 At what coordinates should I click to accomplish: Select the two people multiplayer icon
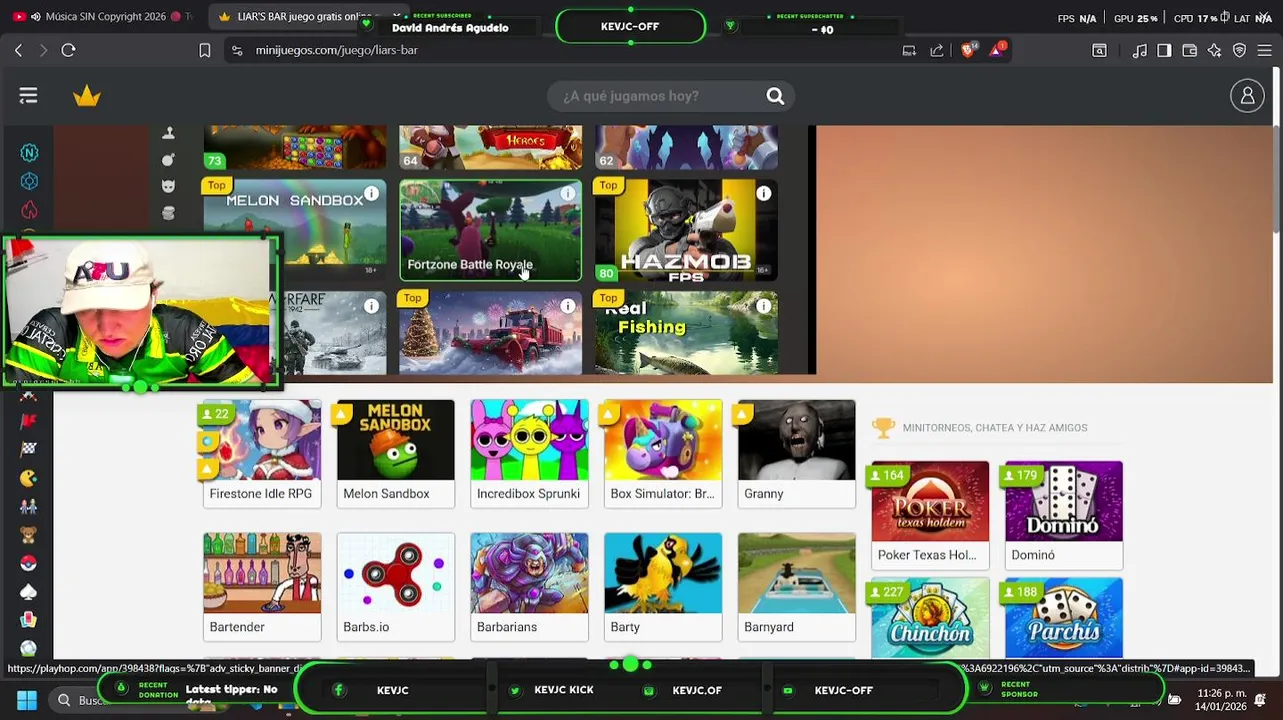[x=28, y=506]
